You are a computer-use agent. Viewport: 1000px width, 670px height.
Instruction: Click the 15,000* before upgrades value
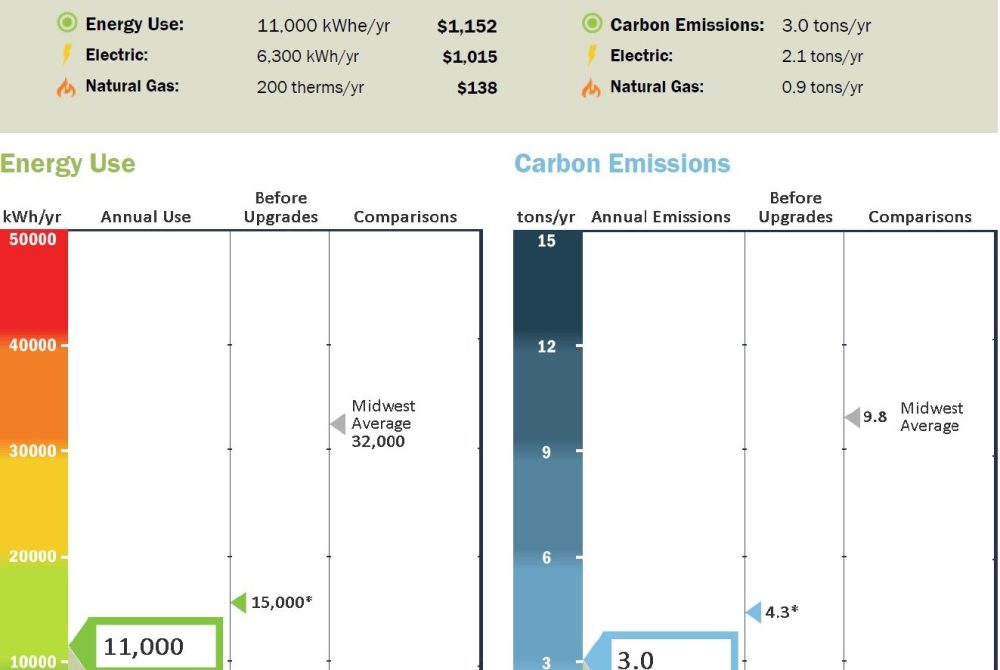point(282,602)
